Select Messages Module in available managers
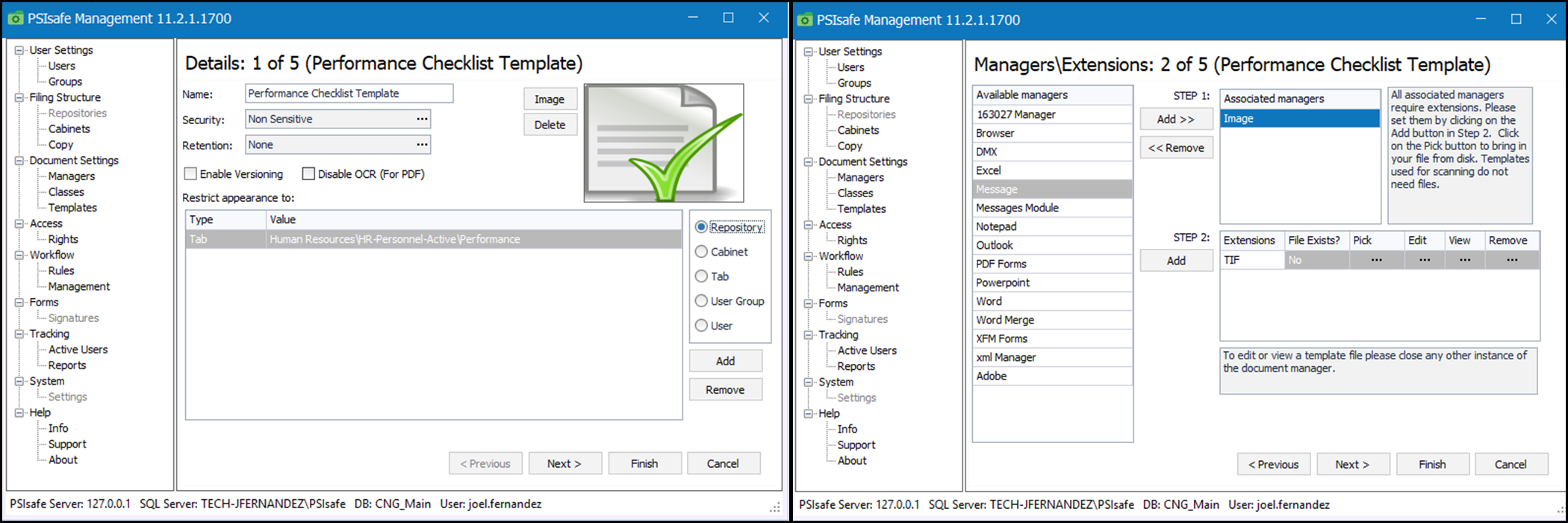This screenshot has width=1568, height=523. click(1052, 208)
